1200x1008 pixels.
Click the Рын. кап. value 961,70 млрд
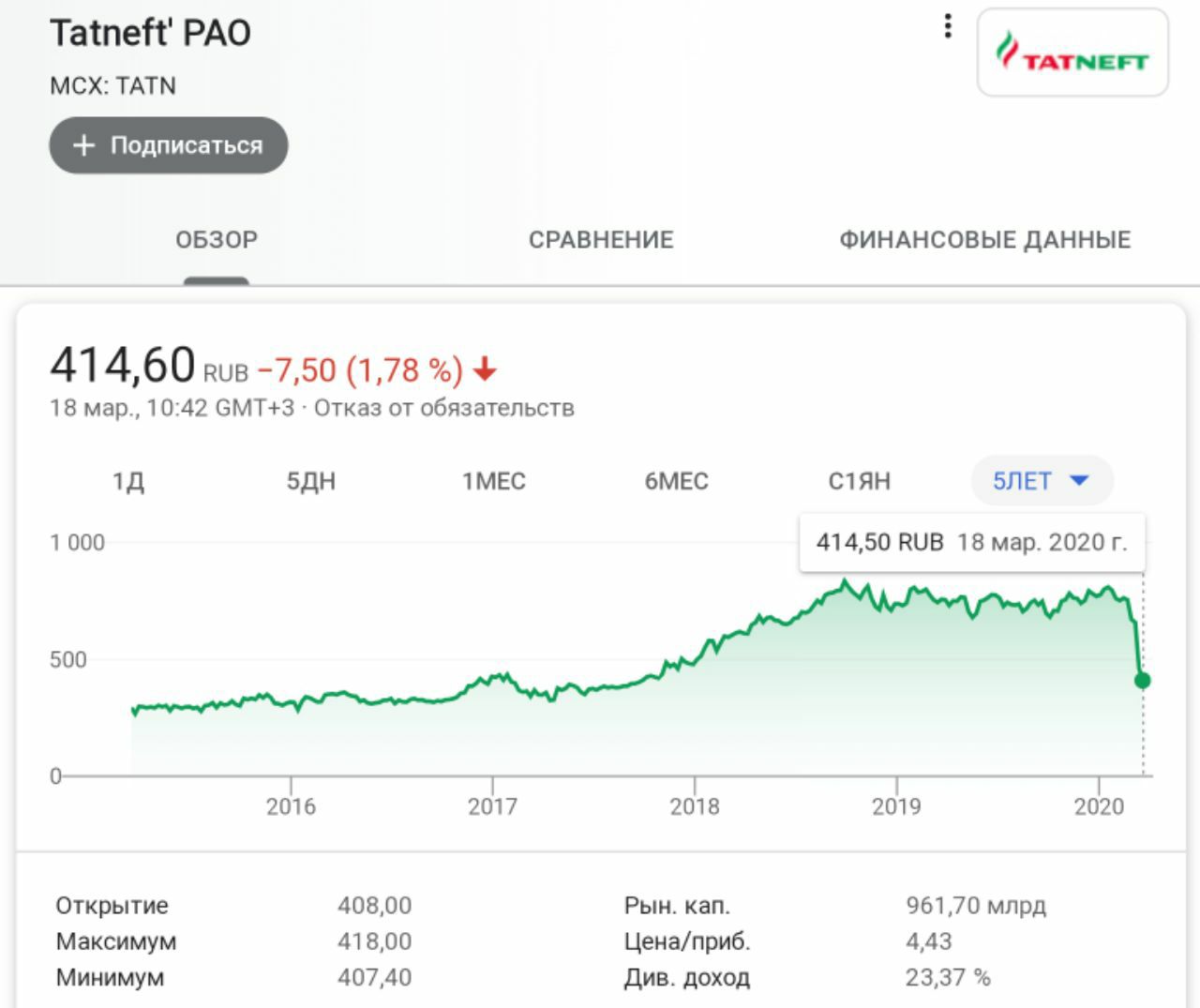[x=976, y=906]
